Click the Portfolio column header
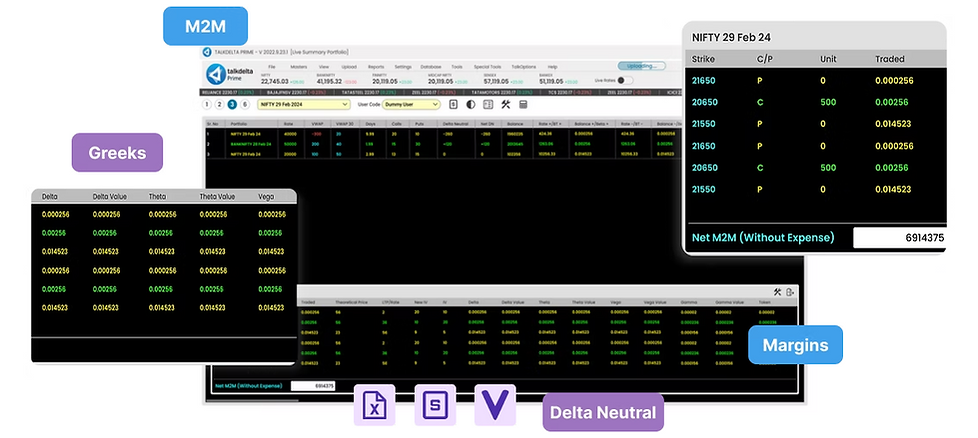 (239, 124)
